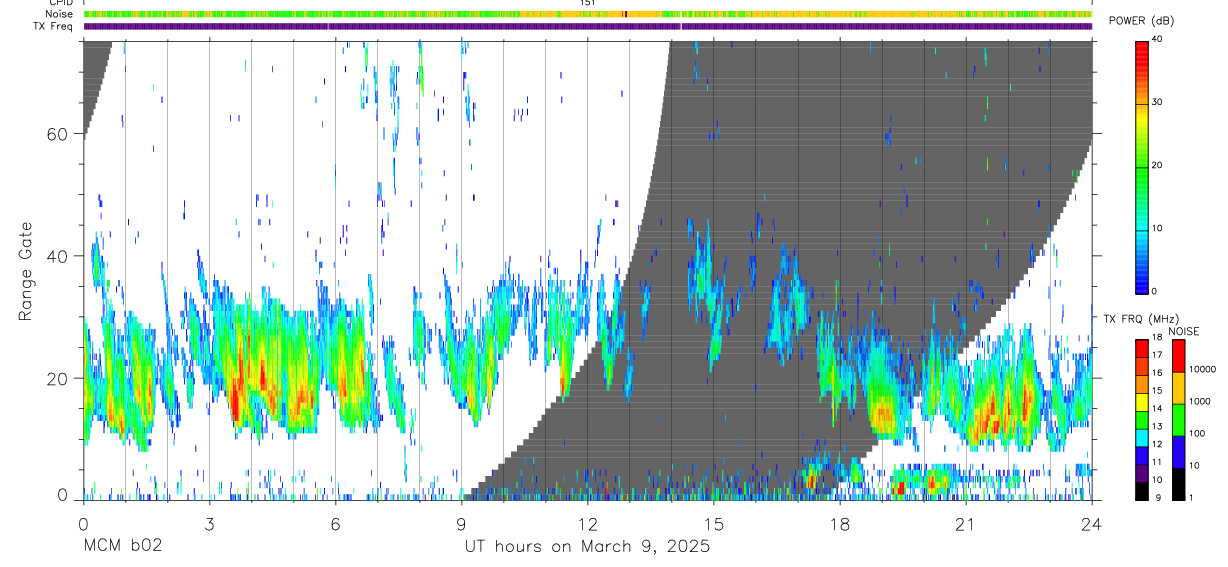The image size is (1228, 567).
Task: Click the 10 label on the POWER scale
Action: 1157,228
